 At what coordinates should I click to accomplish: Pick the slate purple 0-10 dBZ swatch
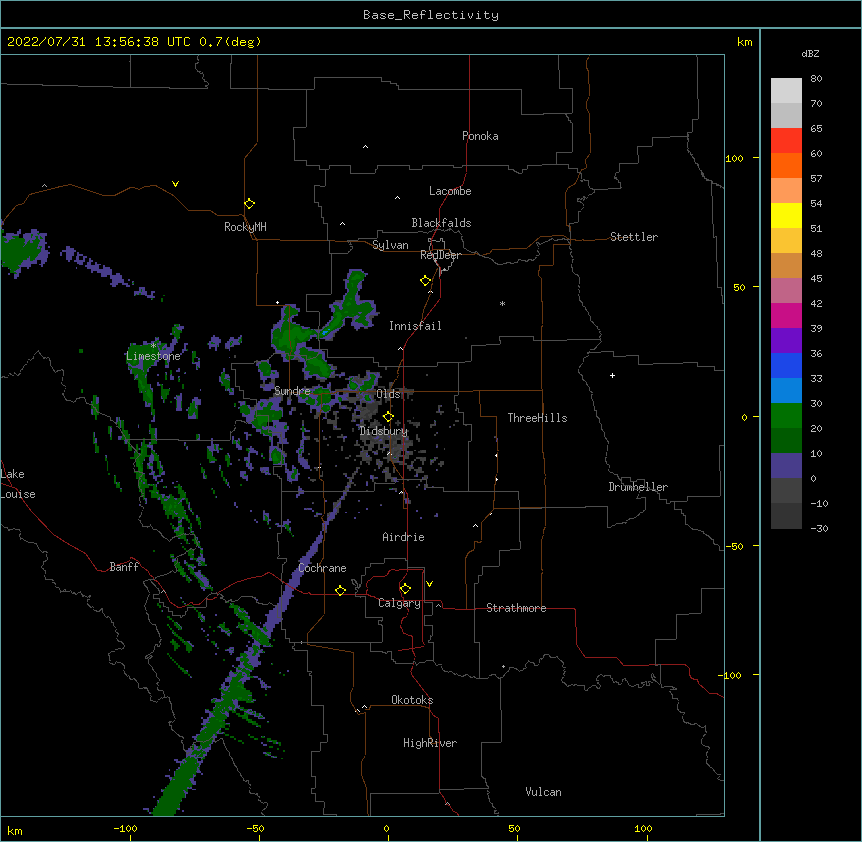786,466
